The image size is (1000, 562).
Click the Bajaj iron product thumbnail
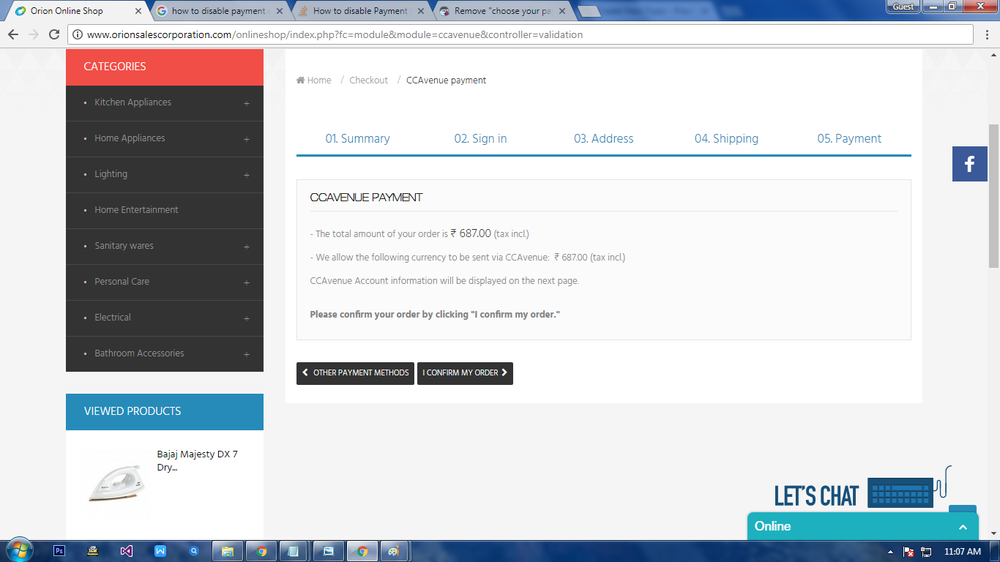(117, 483)
